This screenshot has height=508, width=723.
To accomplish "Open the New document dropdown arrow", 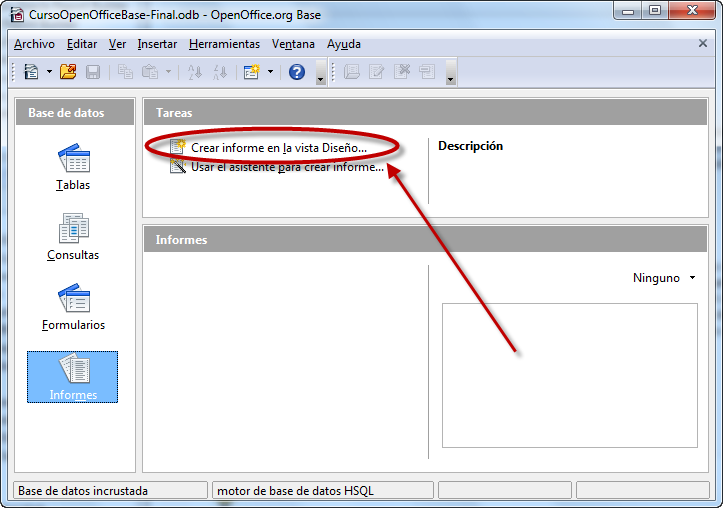I will [x=49, y=72].
